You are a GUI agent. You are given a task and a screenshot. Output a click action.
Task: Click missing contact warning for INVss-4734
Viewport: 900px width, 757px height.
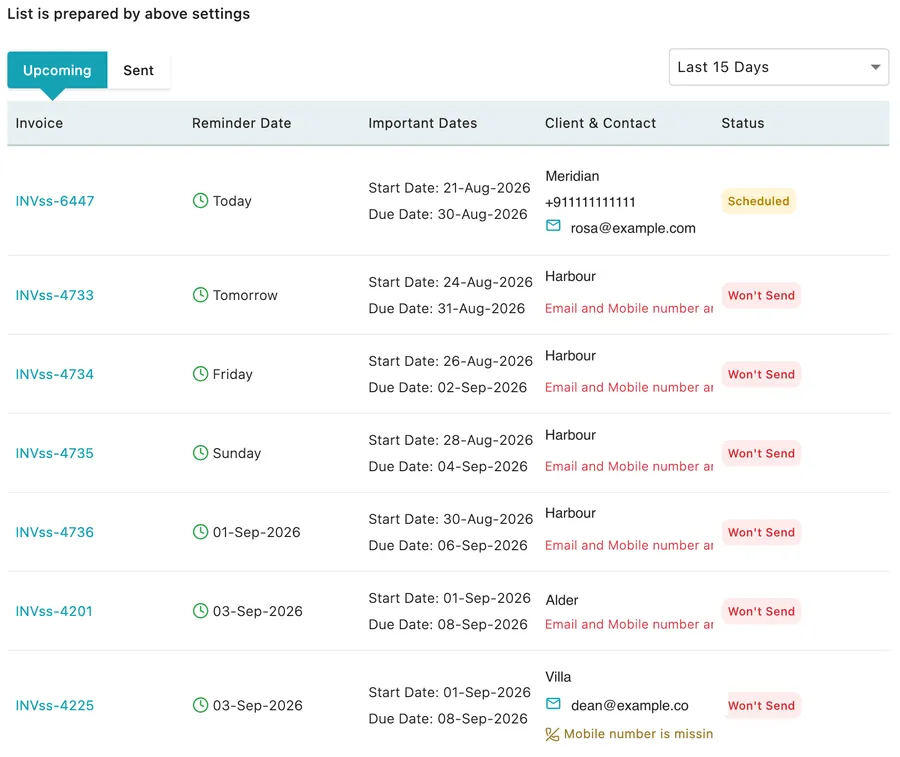pyautogui.click(x=629, y=387)
